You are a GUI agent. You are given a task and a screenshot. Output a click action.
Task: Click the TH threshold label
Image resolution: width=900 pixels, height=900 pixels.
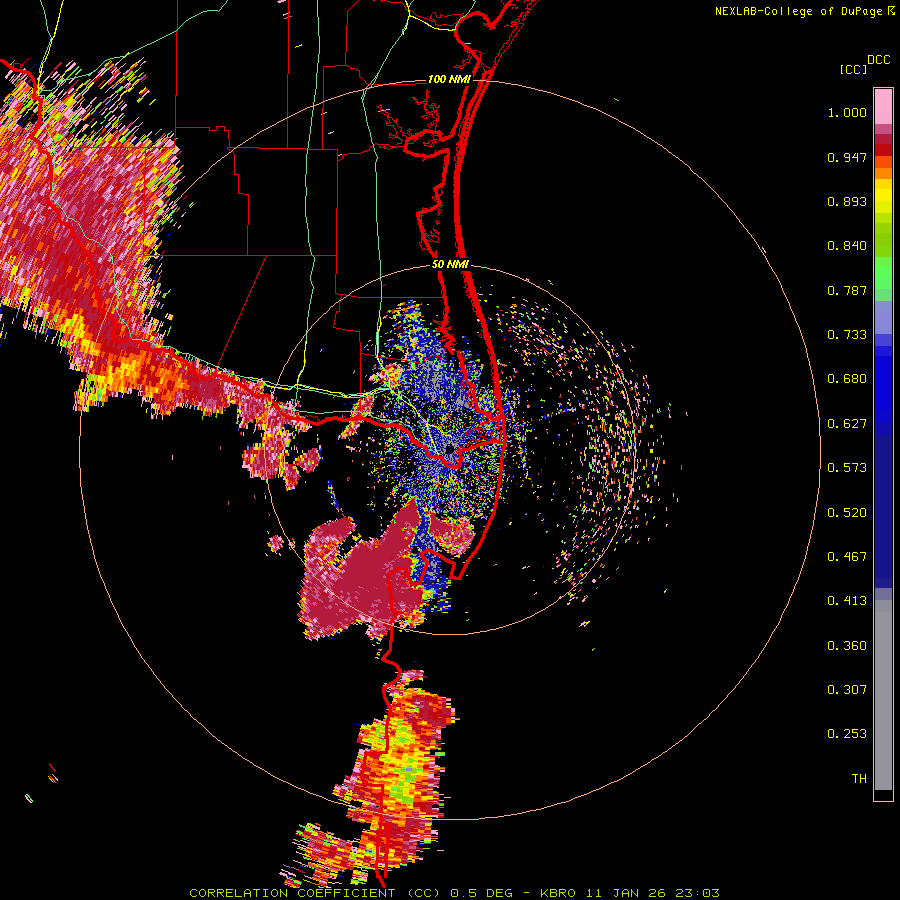[859, 779]
